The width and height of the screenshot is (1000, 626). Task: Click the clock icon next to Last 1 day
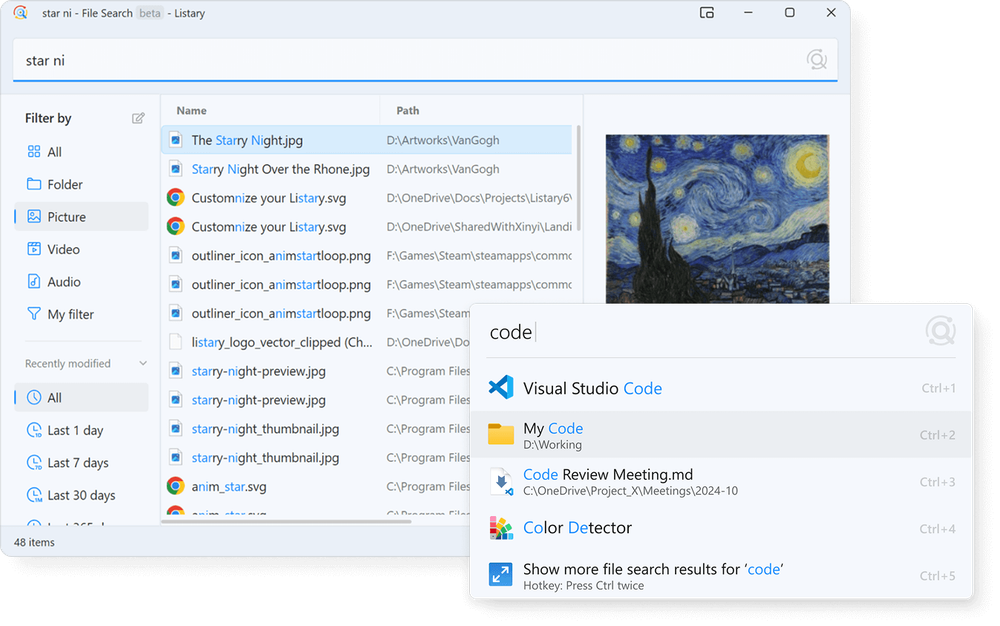(x=34, y=430)
